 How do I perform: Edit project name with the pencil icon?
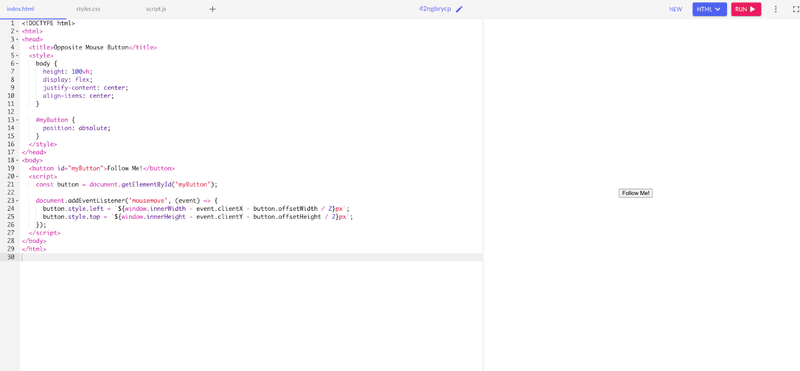click(x=459, y=9)
